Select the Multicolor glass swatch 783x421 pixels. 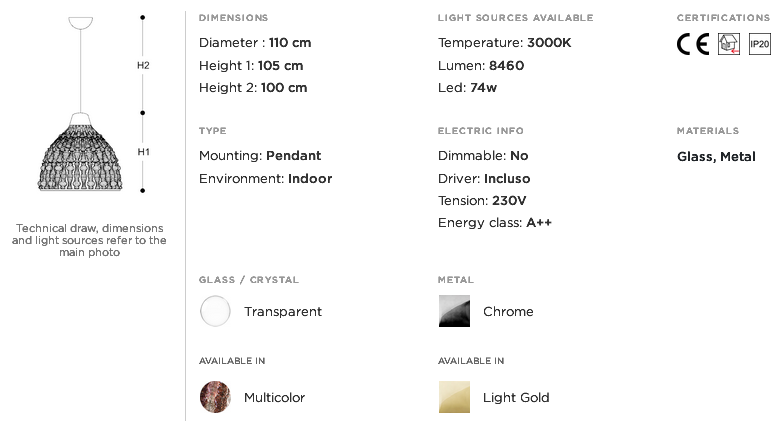[215, 397]
